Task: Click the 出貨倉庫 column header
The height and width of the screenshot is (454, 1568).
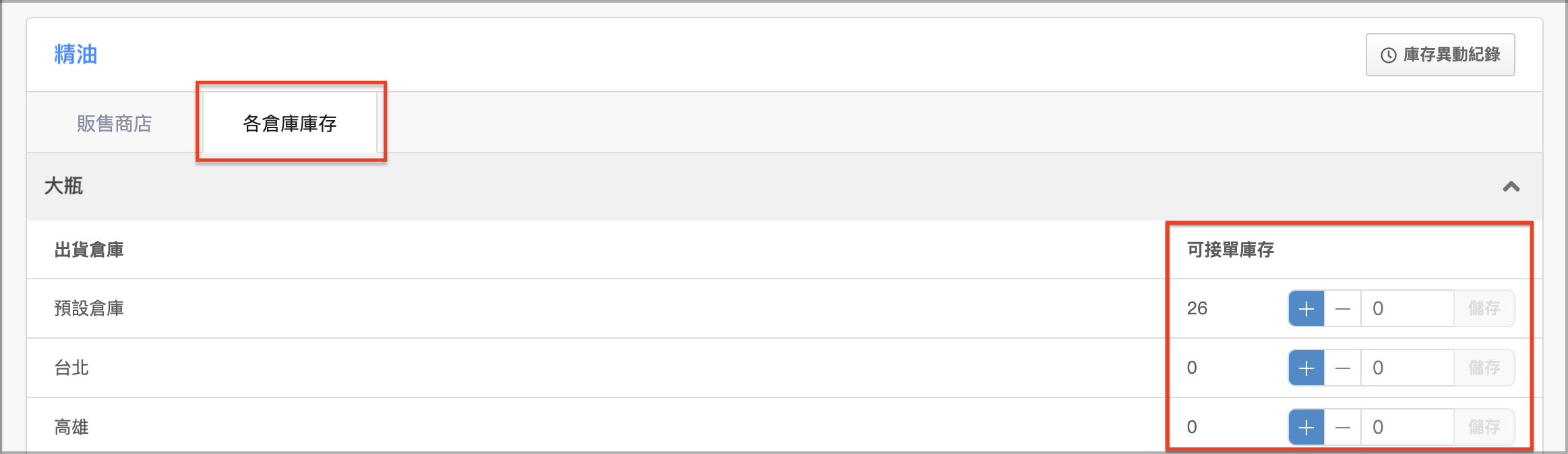Action: [x=89, y=250]
